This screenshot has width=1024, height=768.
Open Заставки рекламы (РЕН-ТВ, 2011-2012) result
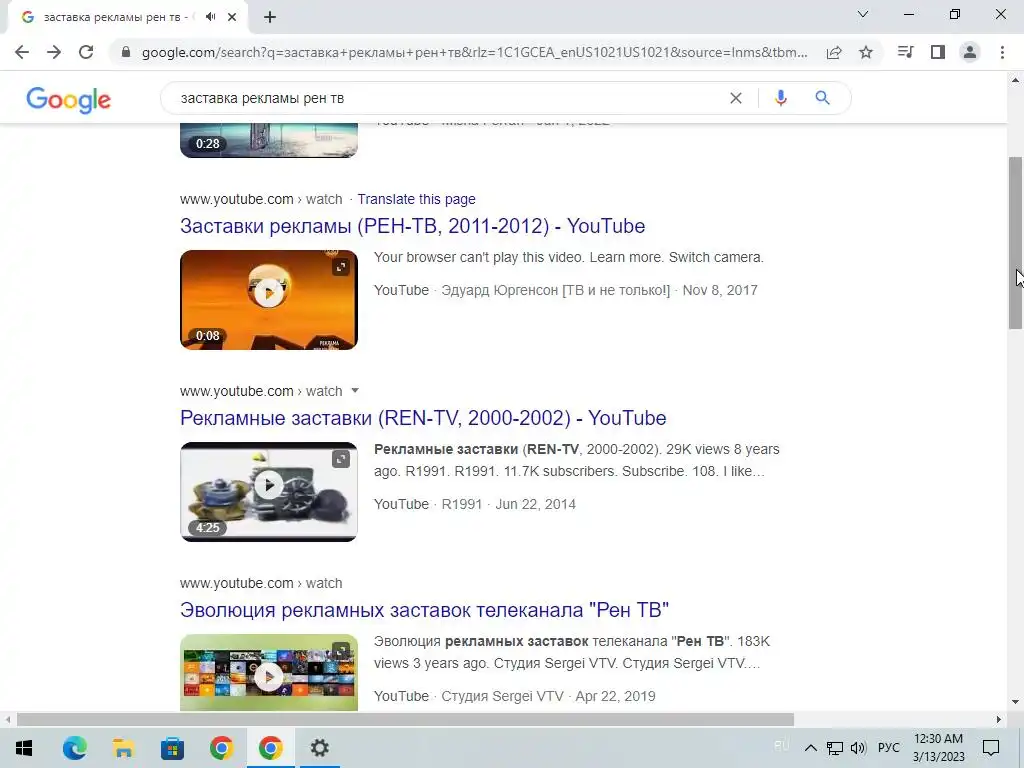[x=413, y=226]
